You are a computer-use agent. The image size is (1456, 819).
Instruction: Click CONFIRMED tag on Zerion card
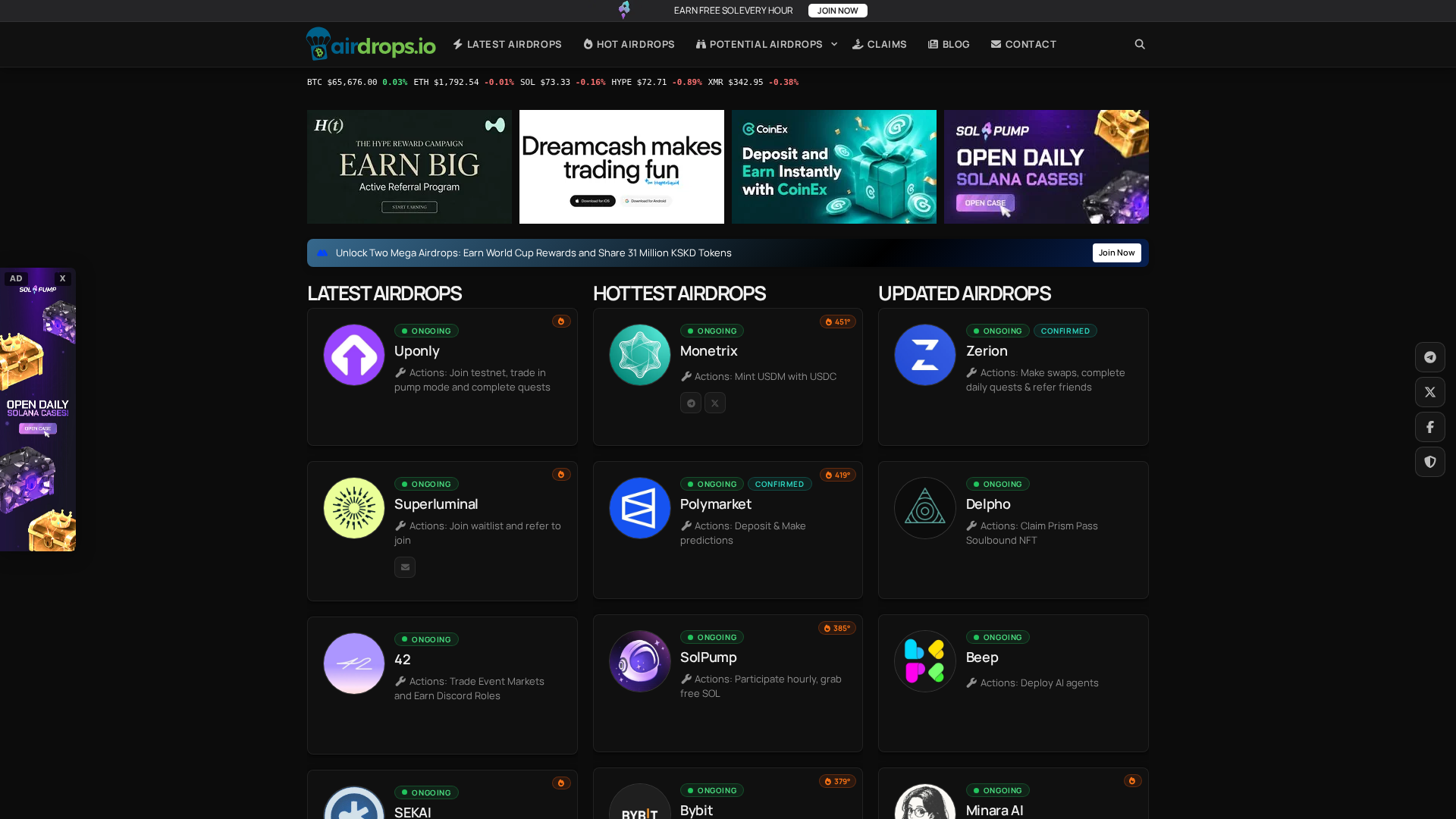pos(1065,331)
